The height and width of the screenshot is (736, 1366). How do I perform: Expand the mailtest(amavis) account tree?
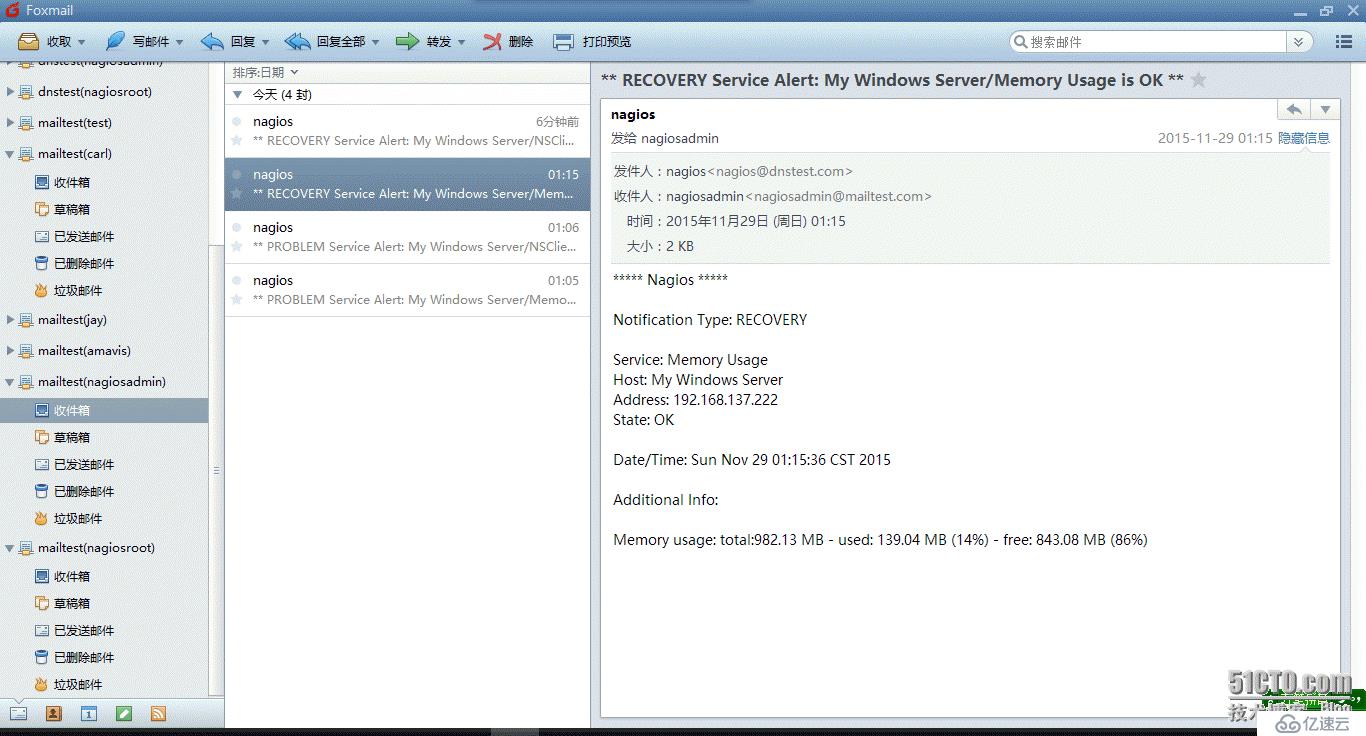pos(10,351)
